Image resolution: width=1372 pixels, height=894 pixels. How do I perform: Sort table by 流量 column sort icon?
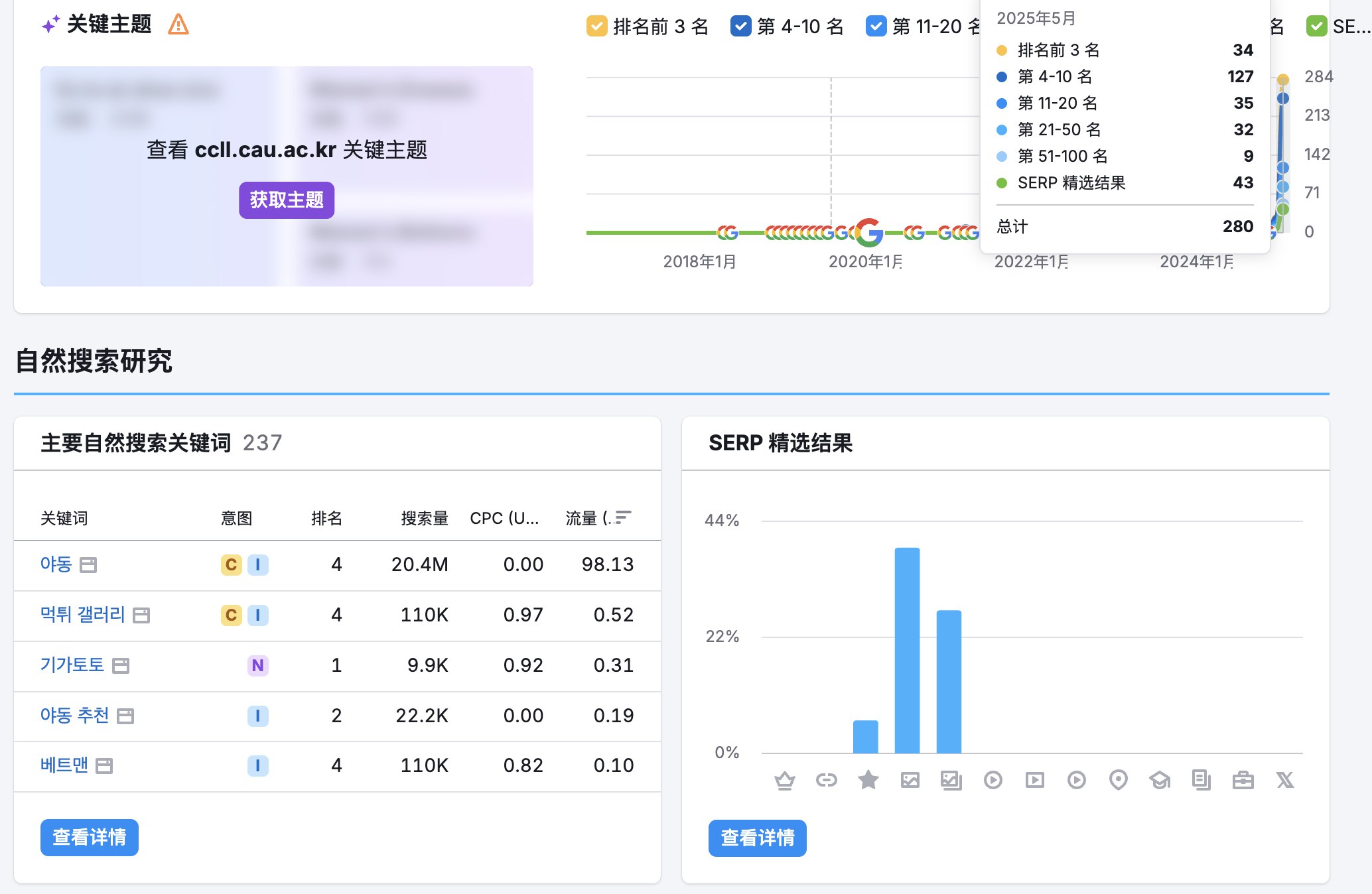(622, 517)
